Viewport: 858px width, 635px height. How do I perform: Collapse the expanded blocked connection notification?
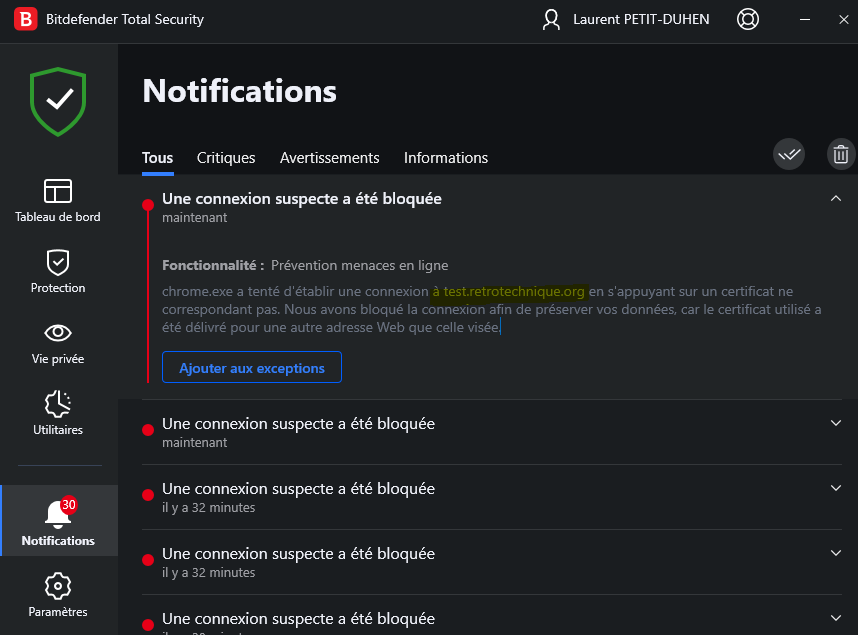point(836,198)
